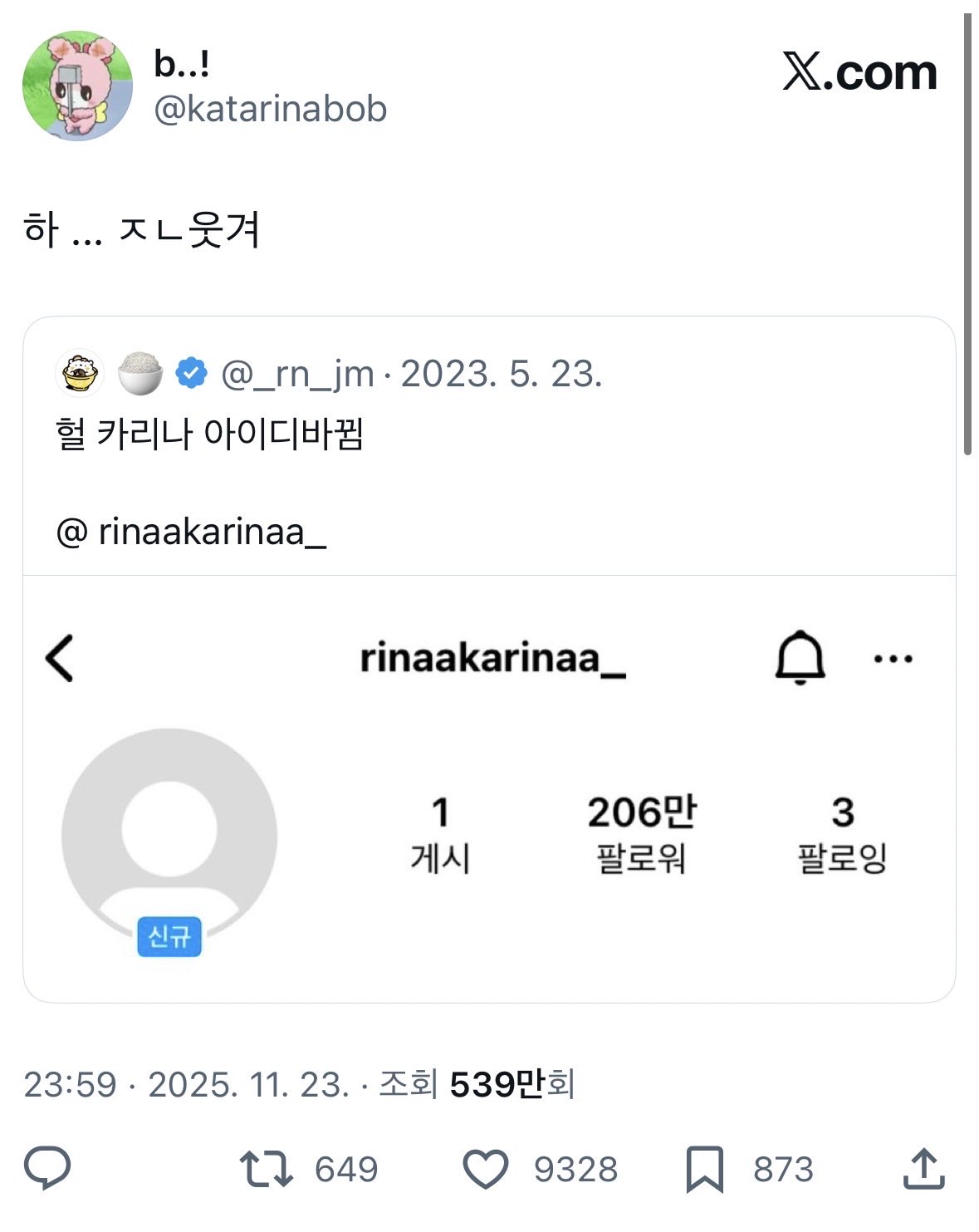Bookmark this tweet
This screenshot has width=979, height=1232.
tap(704, 1169)
